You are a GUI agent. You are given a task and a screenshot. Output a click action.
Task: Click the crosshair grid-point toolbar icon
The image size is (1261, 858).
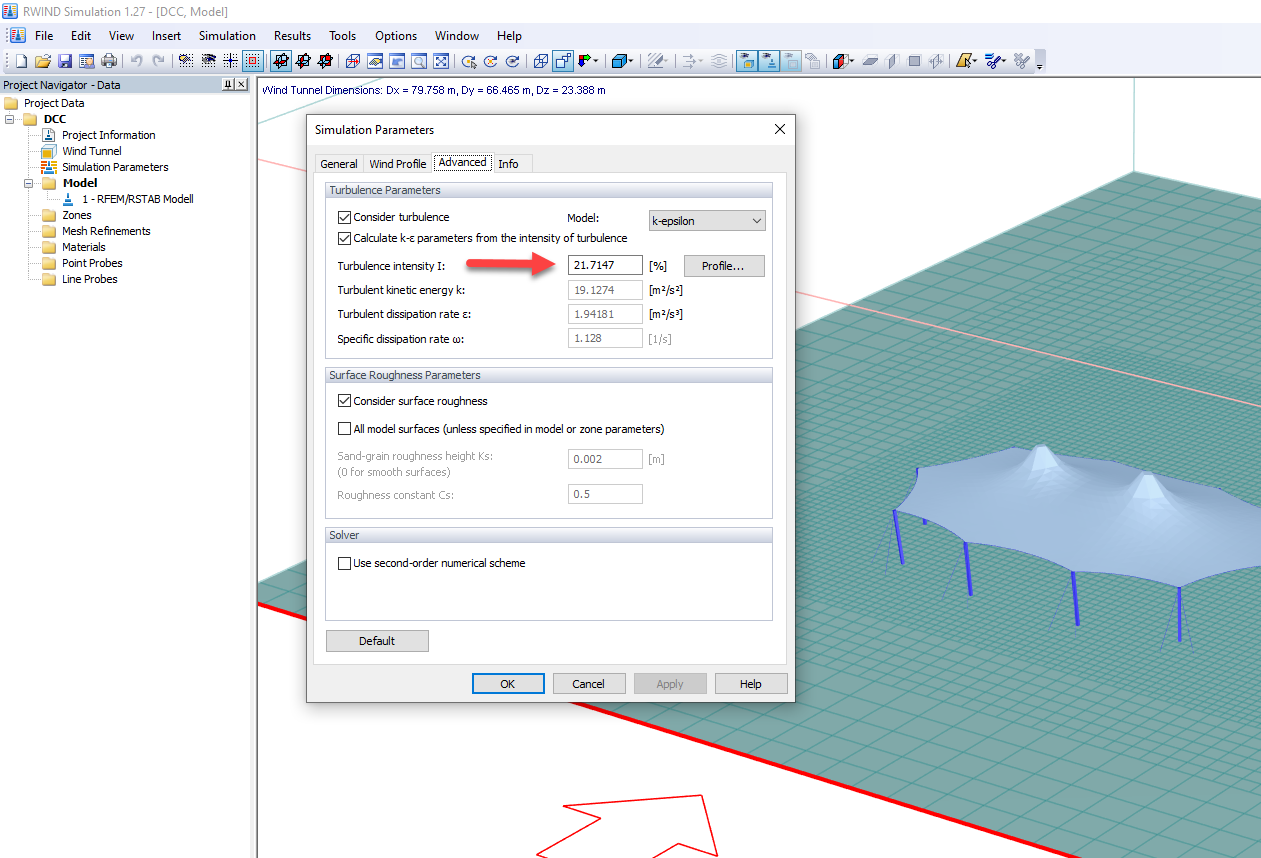click(230, 61)
